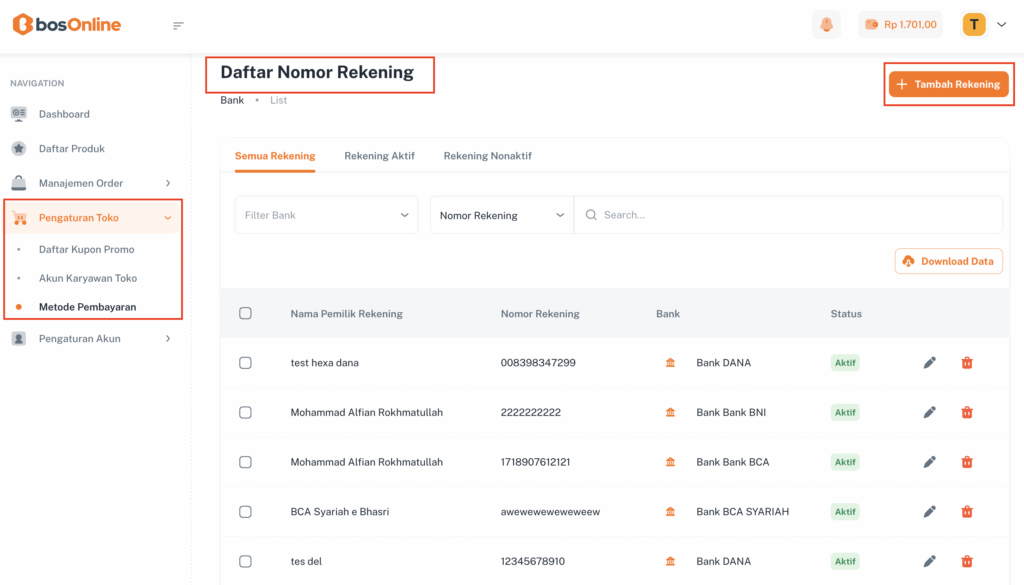This screenshot has height=585, width=1024.
Task: Open the Nomor Rekening search-type dropdown
Action: [x=501, y=215]
